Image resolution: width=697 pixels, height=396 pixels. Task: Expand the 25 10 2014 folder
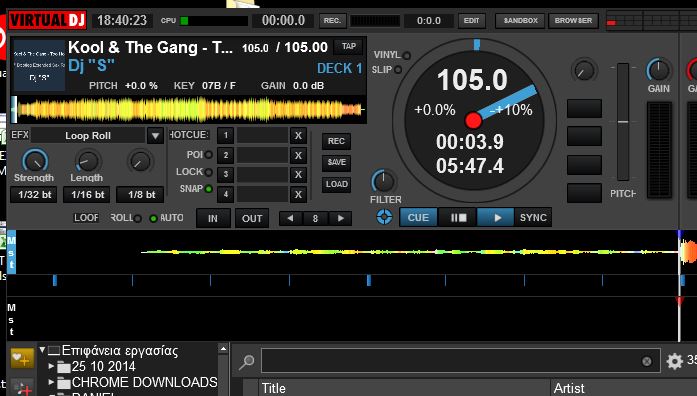(x=51, y=366)
